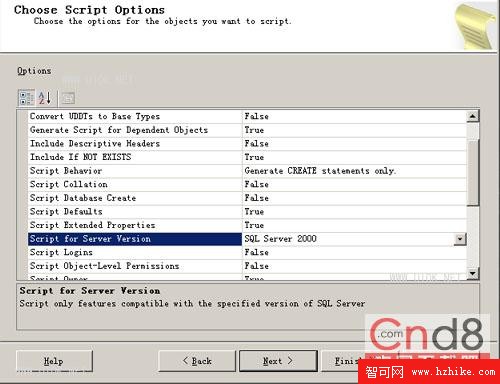The width and height of the screenshot is (500, 384).
Task: Open the Property Pages icon
Action: click(68, 98)
